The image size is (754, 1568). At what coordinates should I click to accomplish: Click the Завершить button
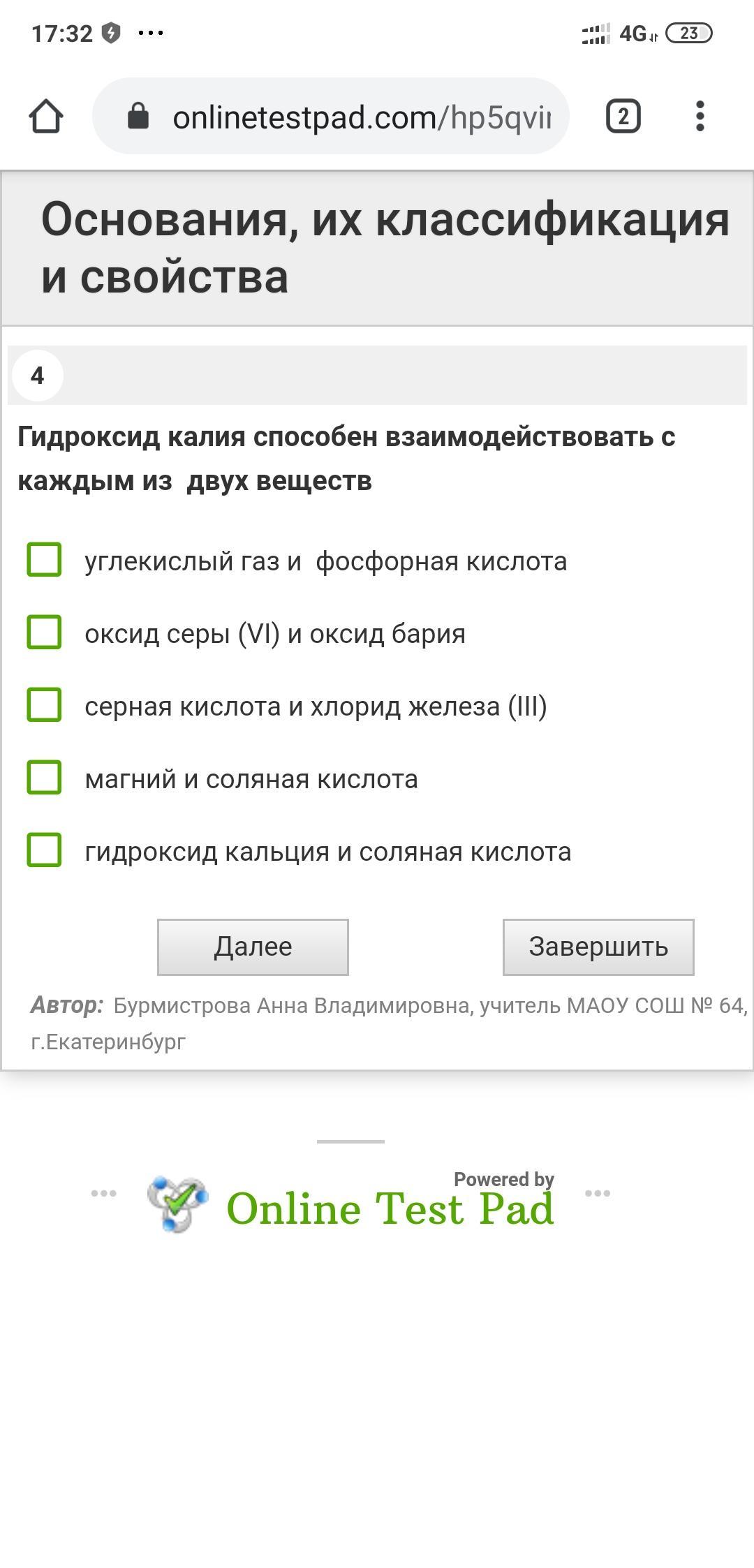pos(598,947)
